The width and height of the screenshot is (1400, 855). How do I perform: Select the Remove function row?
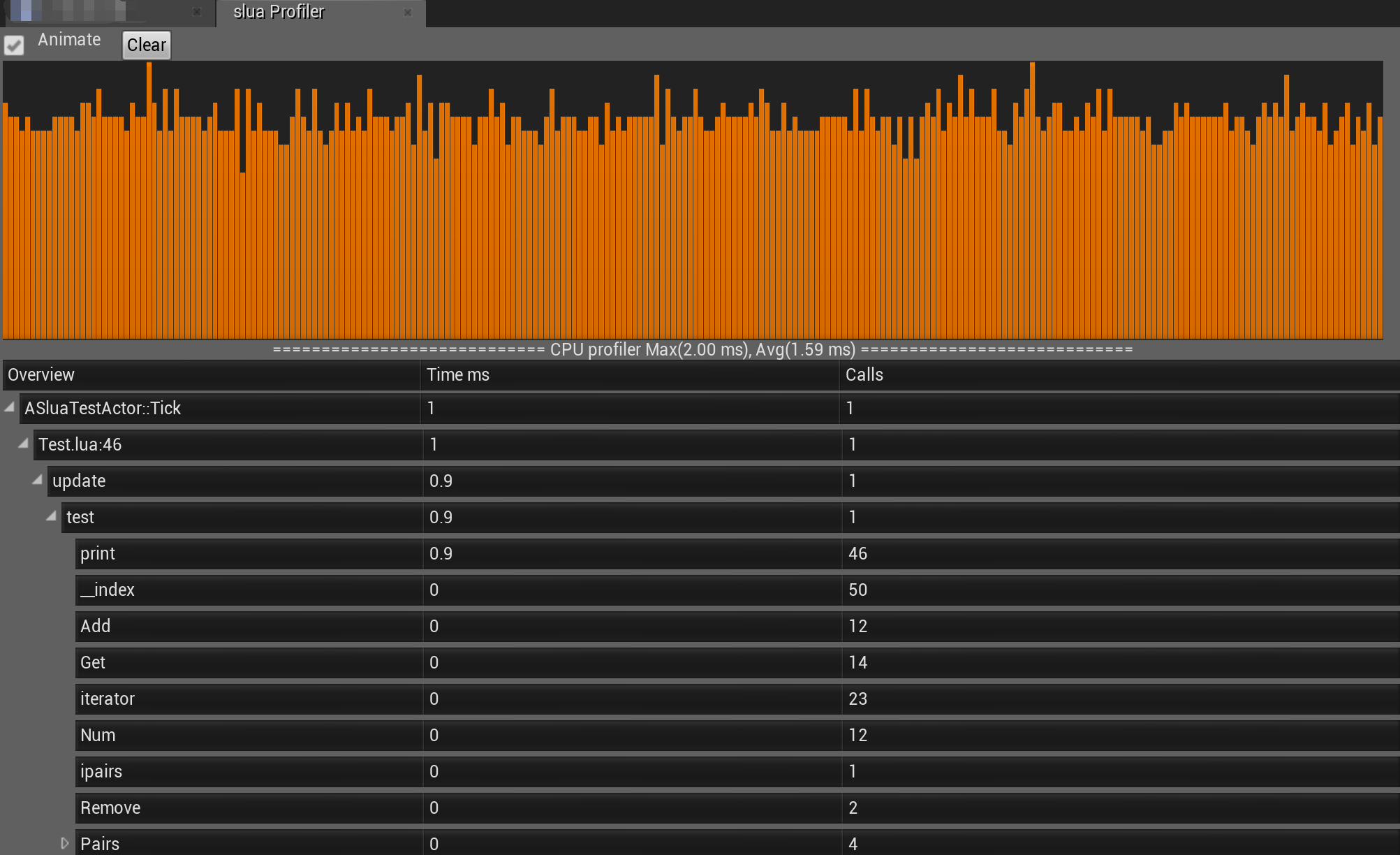tap(110, 808)
